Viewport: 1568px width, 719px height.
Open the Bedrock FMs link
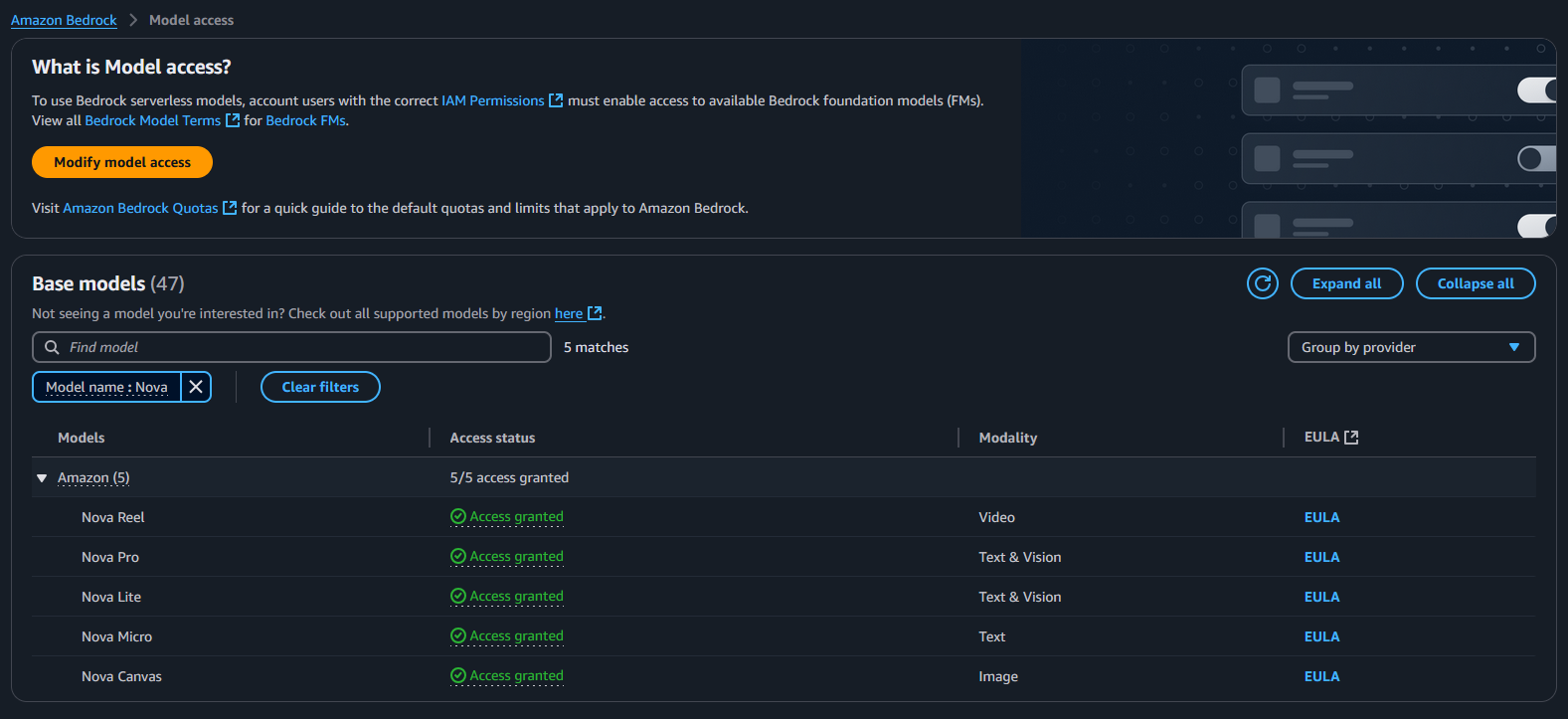click(x=305, y=120)
